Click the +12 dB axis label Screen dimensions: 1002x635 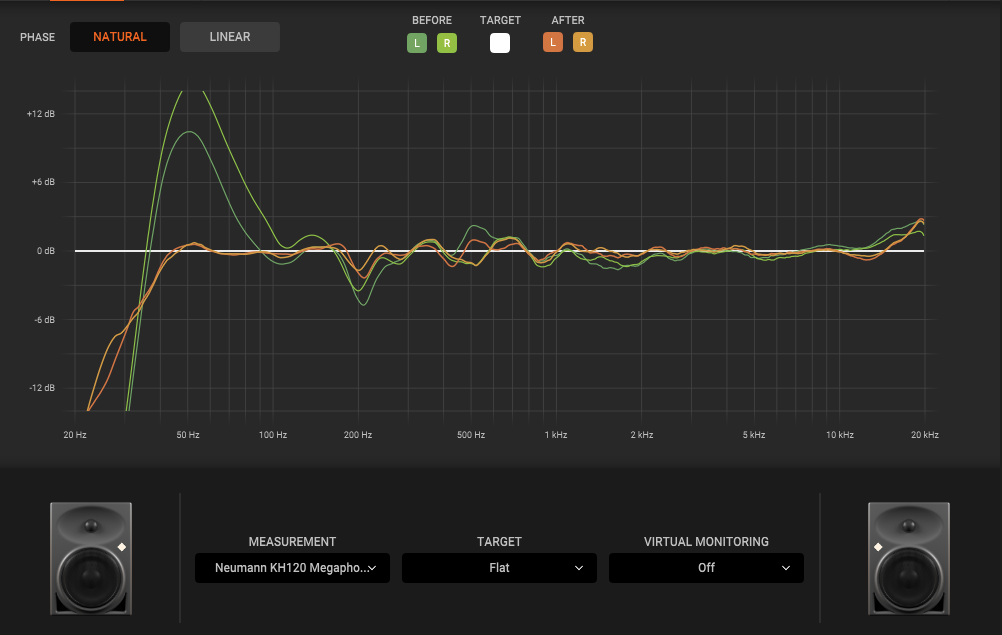tap(40, 114)
